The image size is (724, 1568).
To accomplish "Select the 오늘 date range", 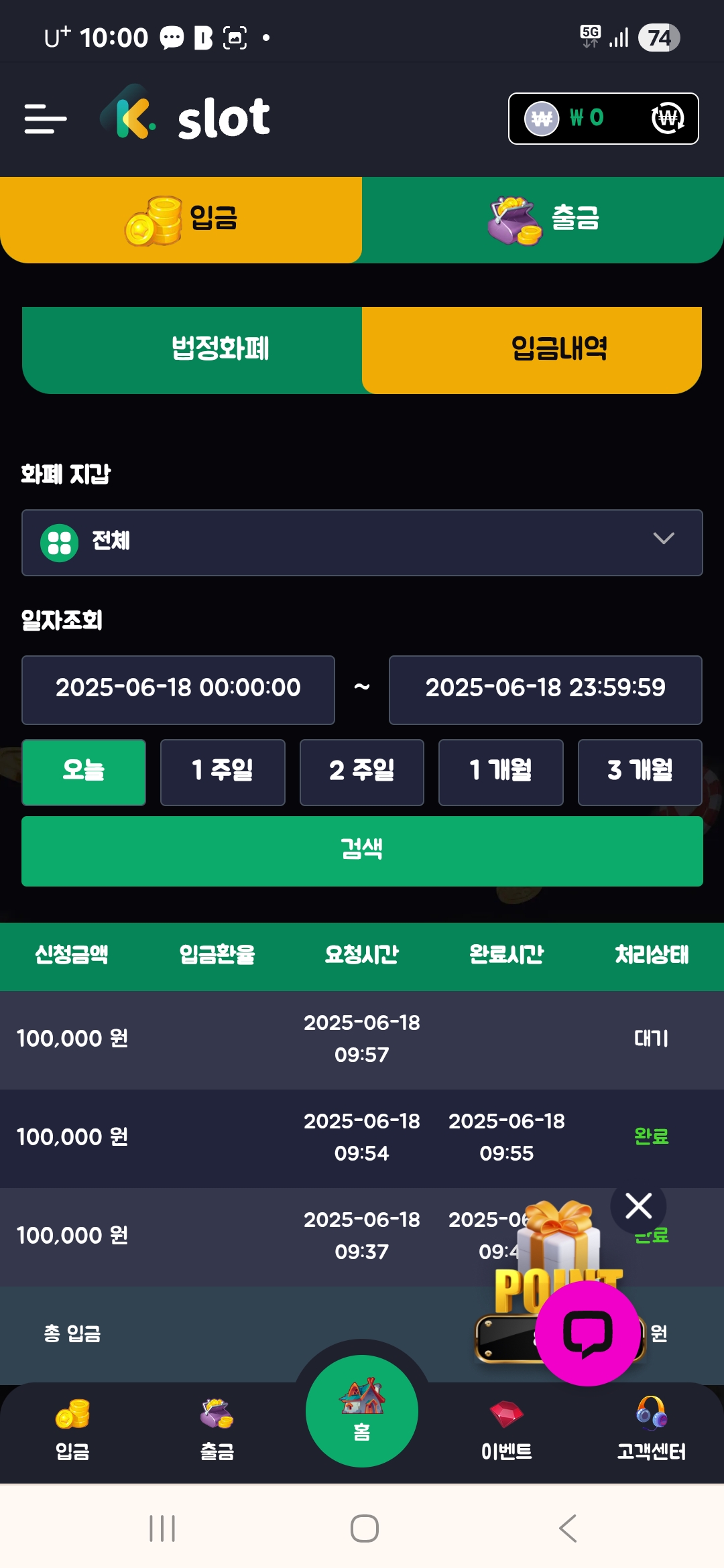I will [84, 772].
